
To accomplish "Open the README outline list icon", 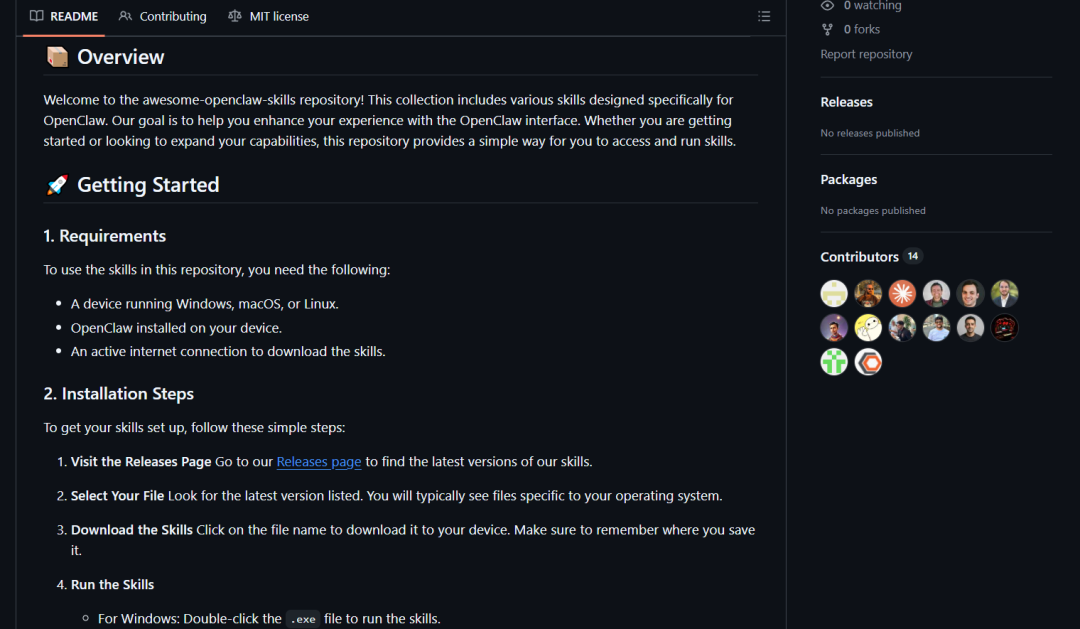I will (764, 16).
